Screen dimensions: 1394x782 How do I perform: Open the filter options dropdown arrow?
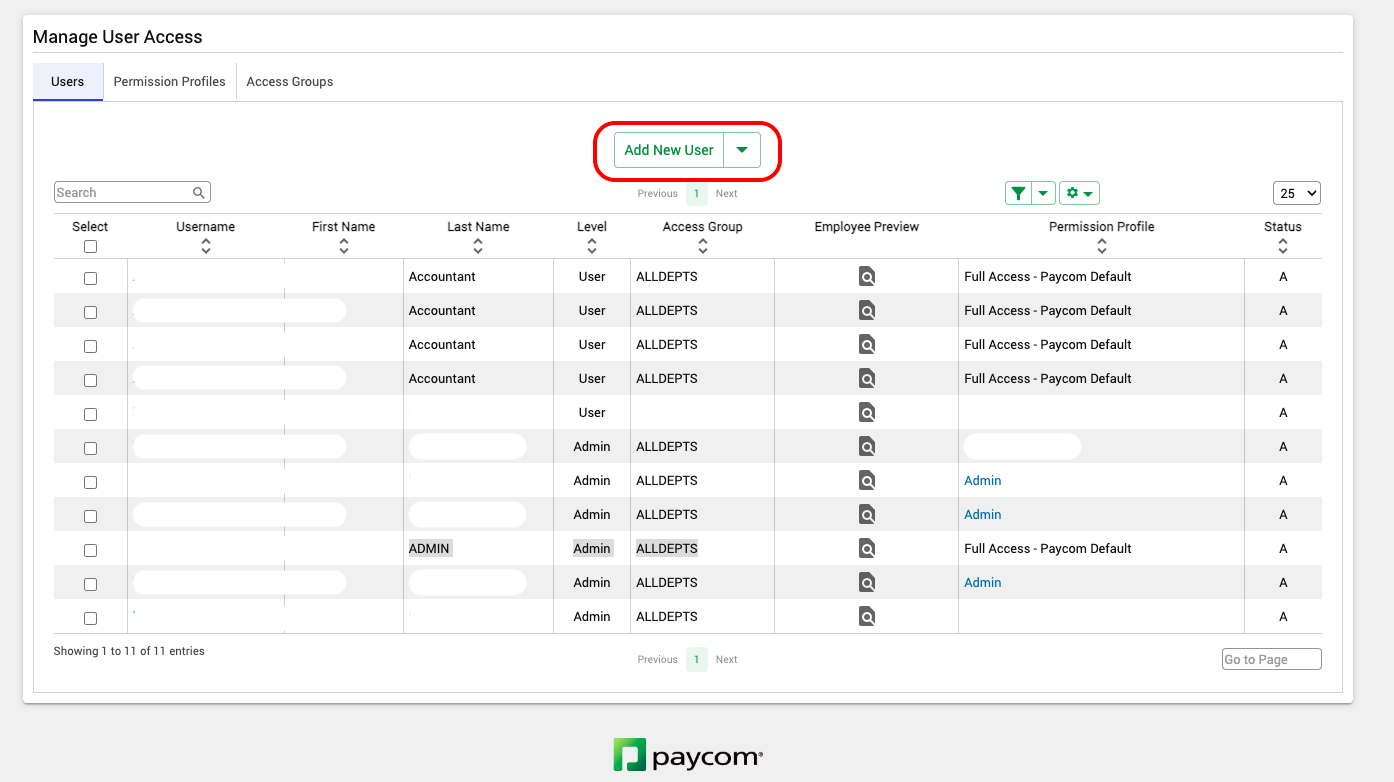[x=1043, y=193]
